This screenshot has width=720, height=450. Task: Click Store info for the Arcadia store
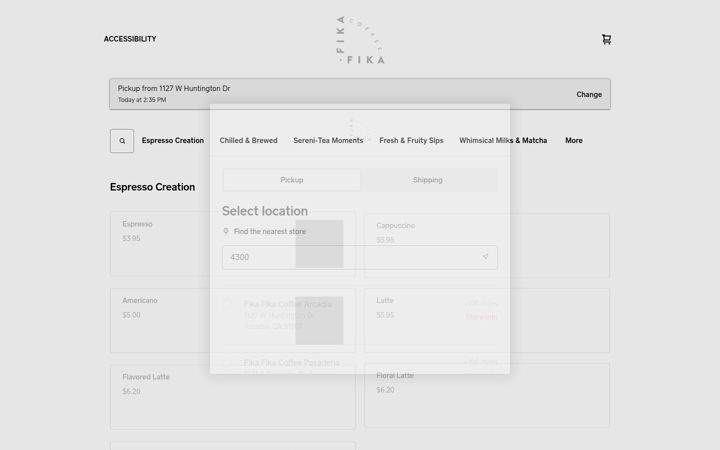click(481, 317)
